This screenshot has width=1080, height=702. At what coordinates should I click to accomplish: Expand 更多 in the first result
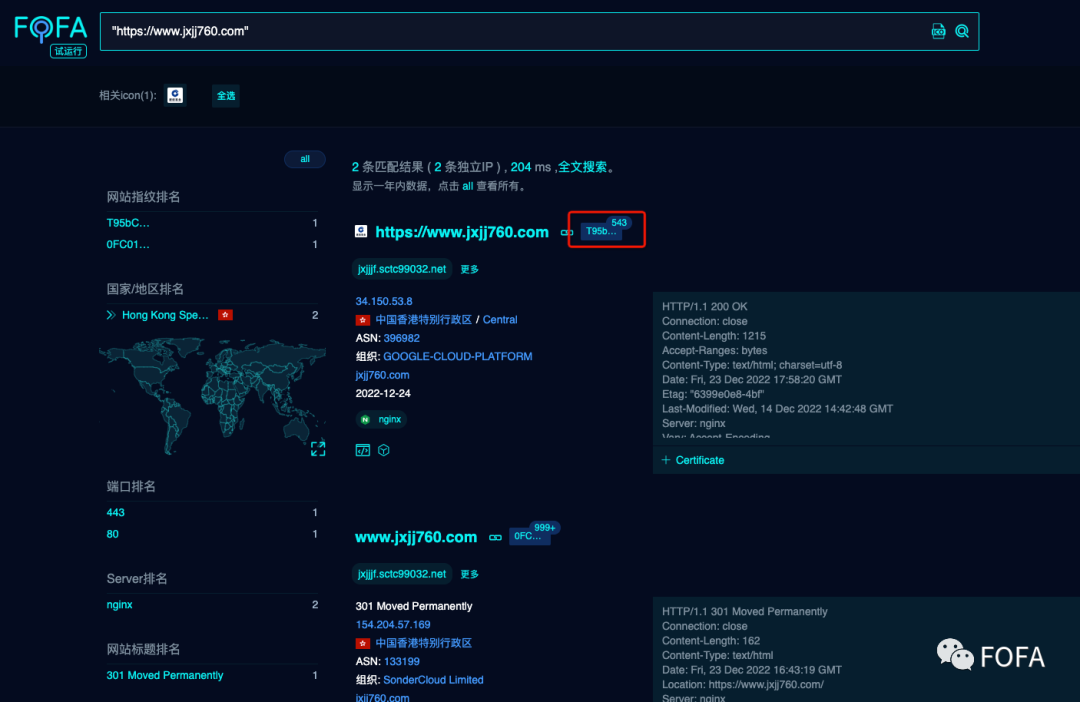click(469, 269)
